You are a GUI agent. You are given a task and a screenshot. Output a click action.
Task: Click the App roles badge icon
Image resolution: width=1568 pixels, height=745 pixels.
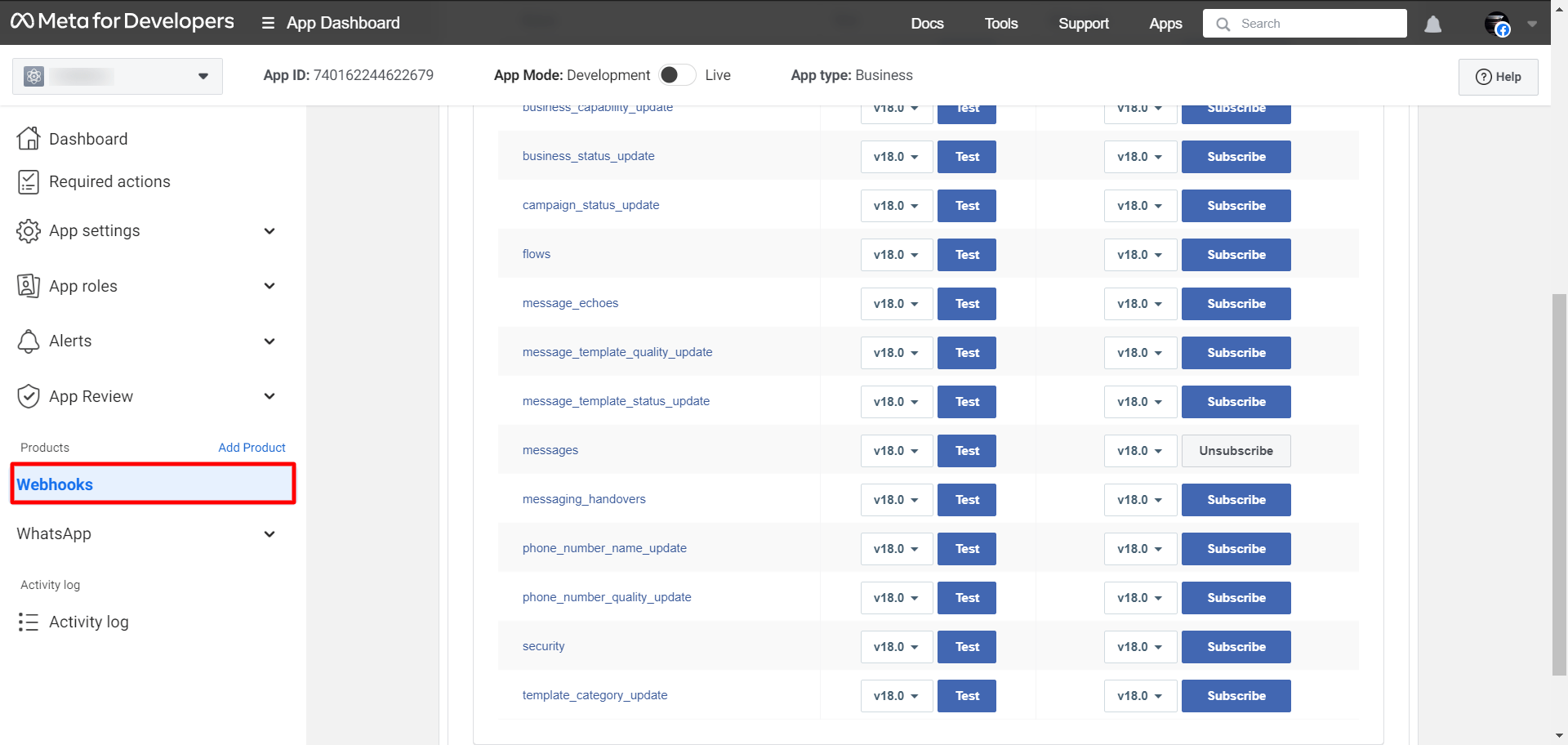29,286
